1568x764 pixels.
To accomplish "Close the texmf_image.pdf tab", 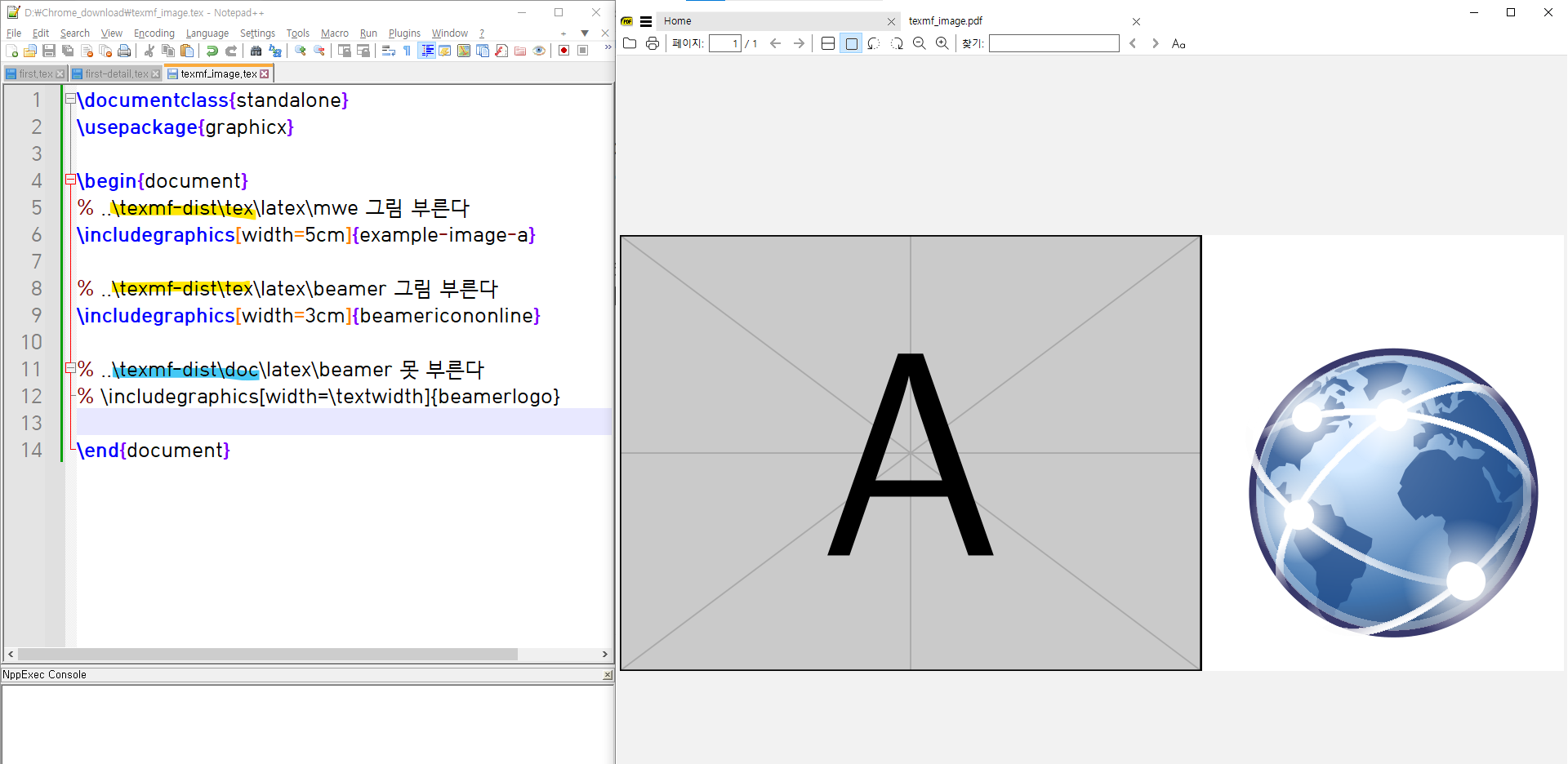I will 1136,22.
